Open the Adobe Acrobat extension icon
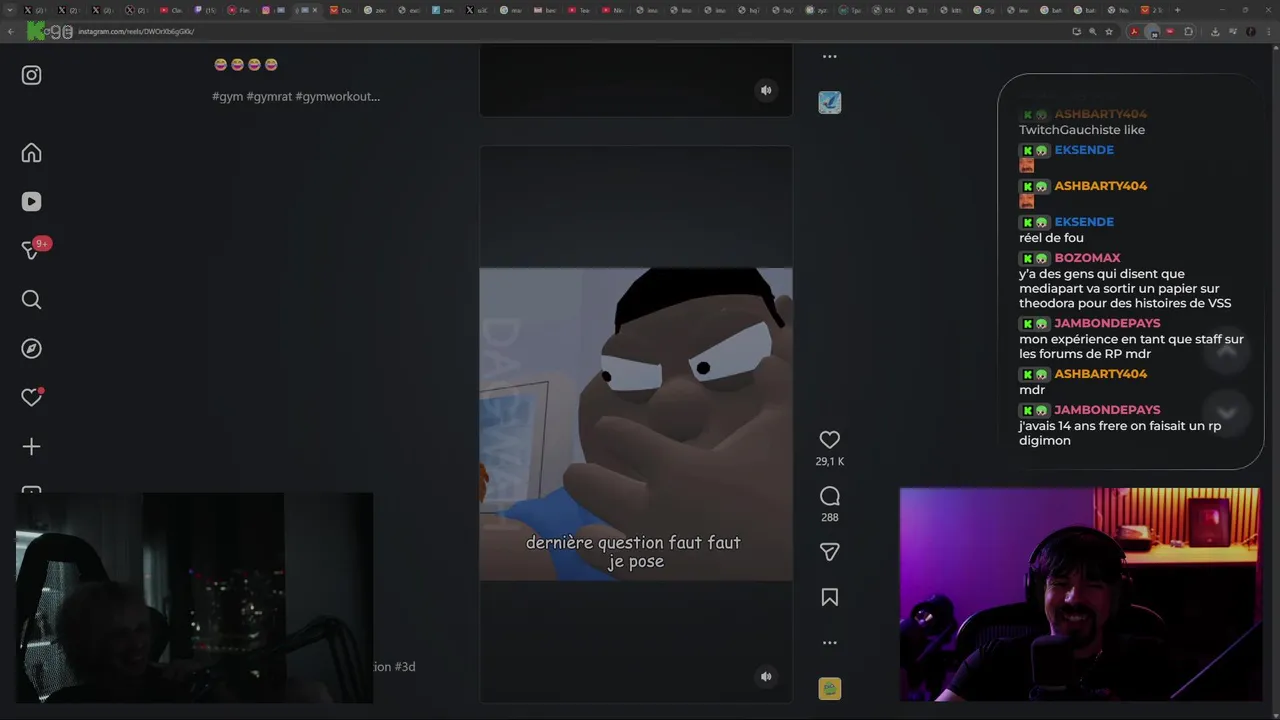1280x720 pixels. click(1134, 31)
